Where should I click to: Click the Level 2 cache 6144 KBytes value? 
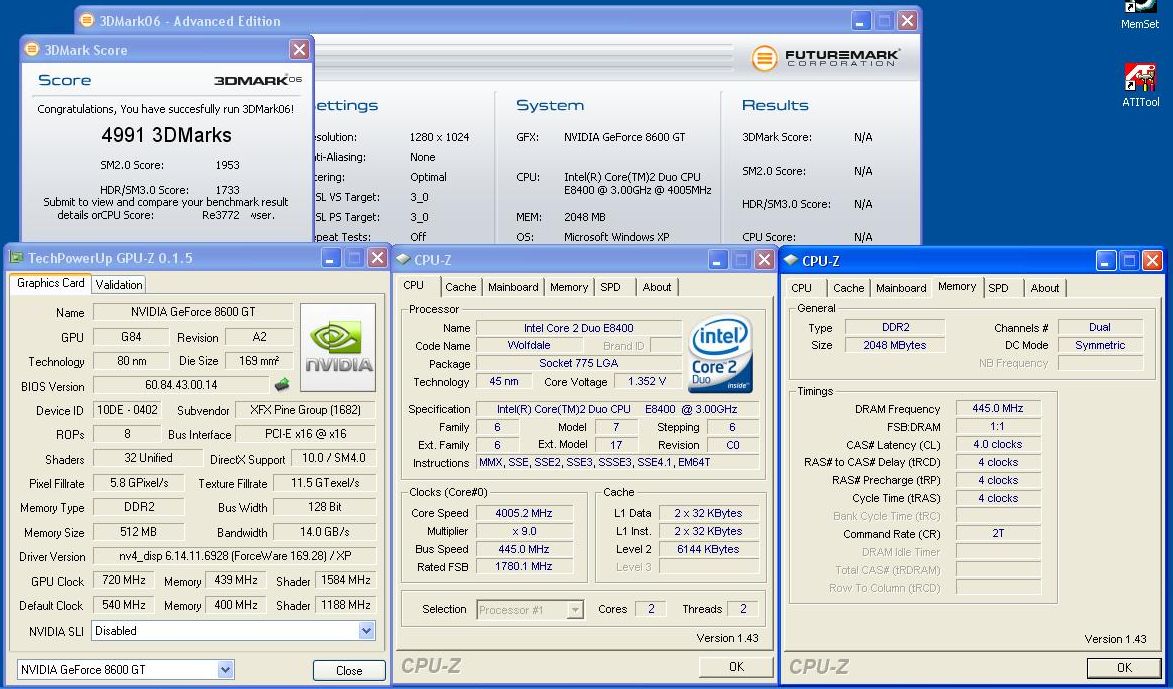(x=708, y=549)
